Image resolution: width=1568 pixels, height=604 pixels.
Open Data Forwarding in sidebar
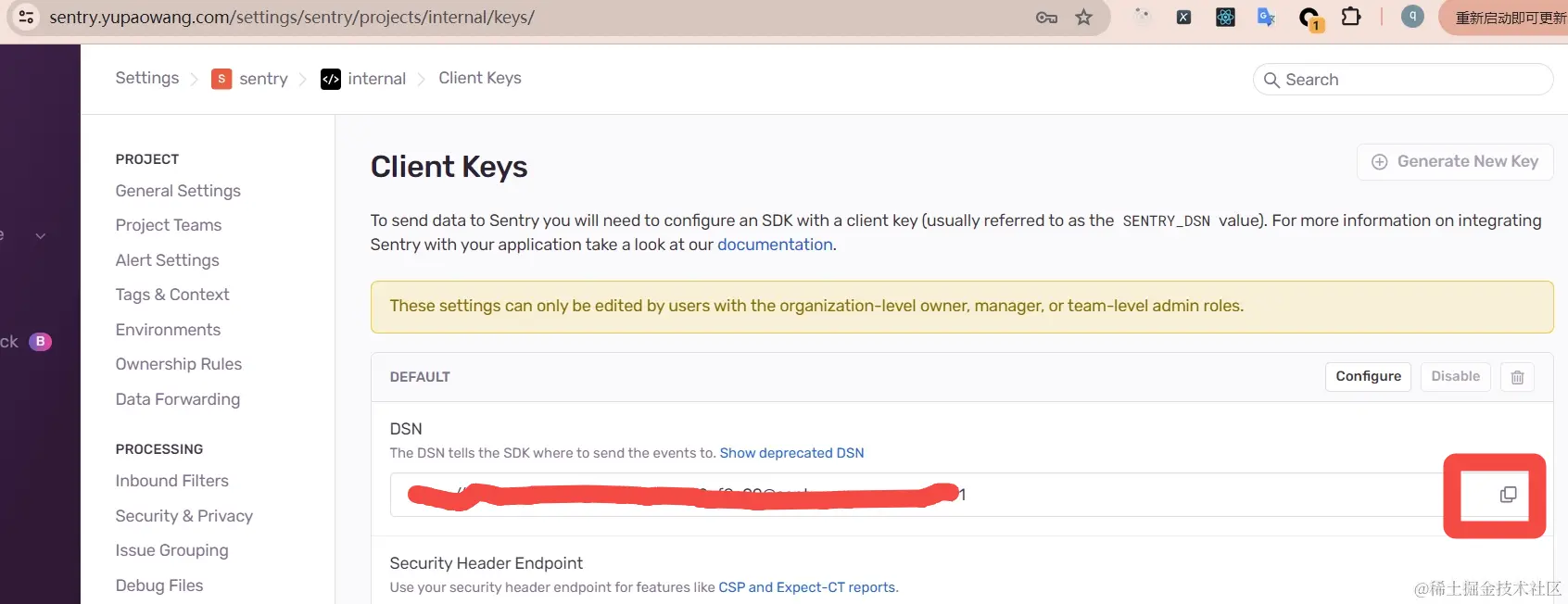[x=178, y=399]
